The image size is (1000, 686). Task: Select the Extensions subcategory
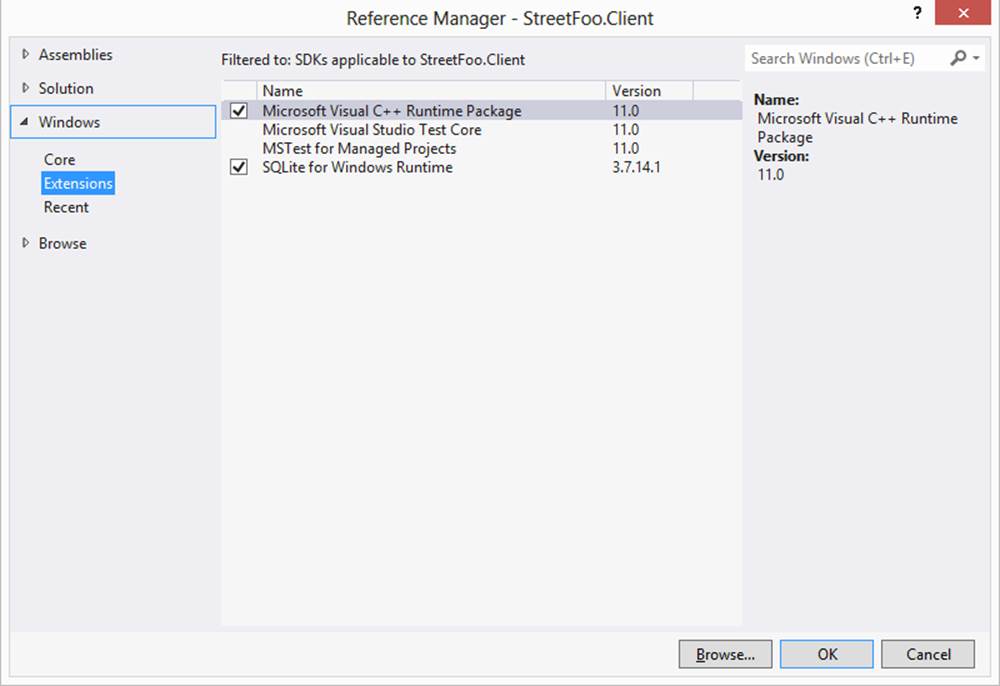click(x=78, y=184)
